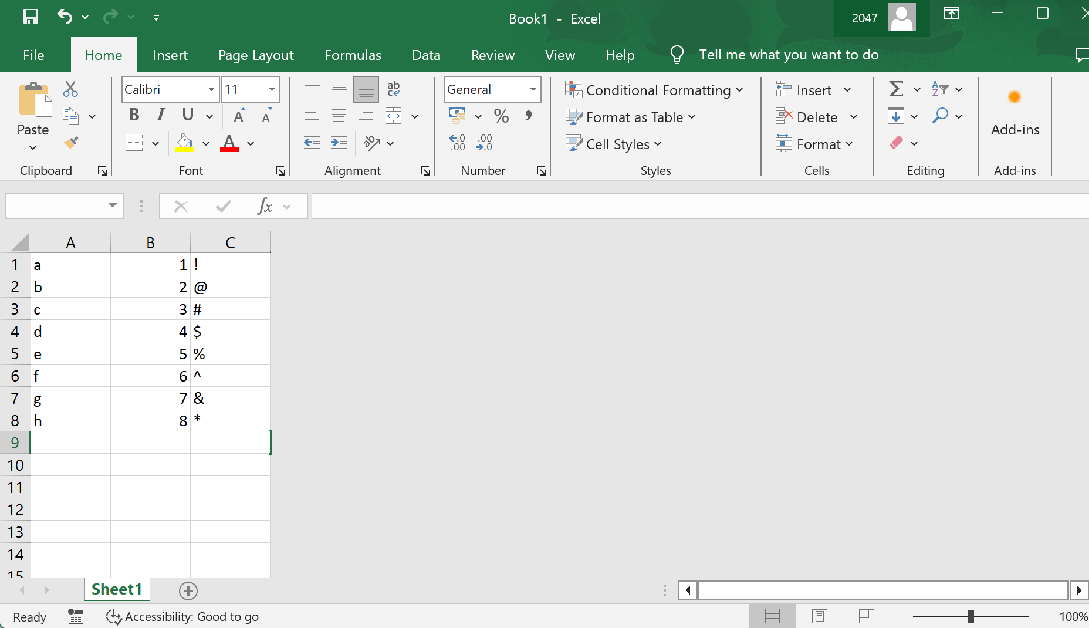
Task: Toggle Bold formatting
Action: coord(134,116)
